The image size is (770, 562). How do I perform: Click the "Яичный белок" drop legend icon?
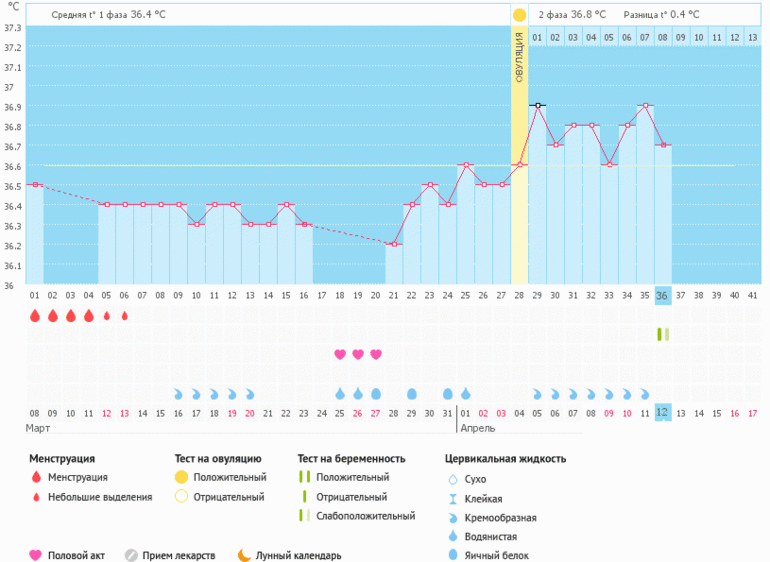pos(452,555)
